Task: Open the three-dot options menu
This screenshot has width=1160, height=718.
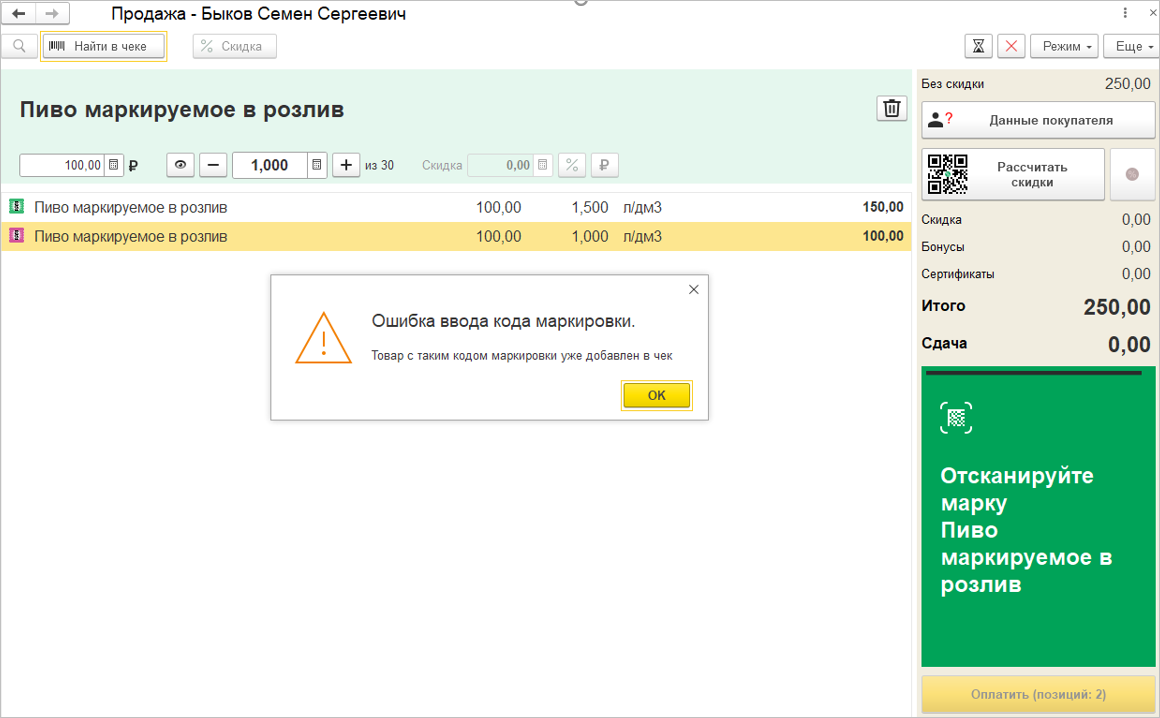Action: coord(1126,14)
